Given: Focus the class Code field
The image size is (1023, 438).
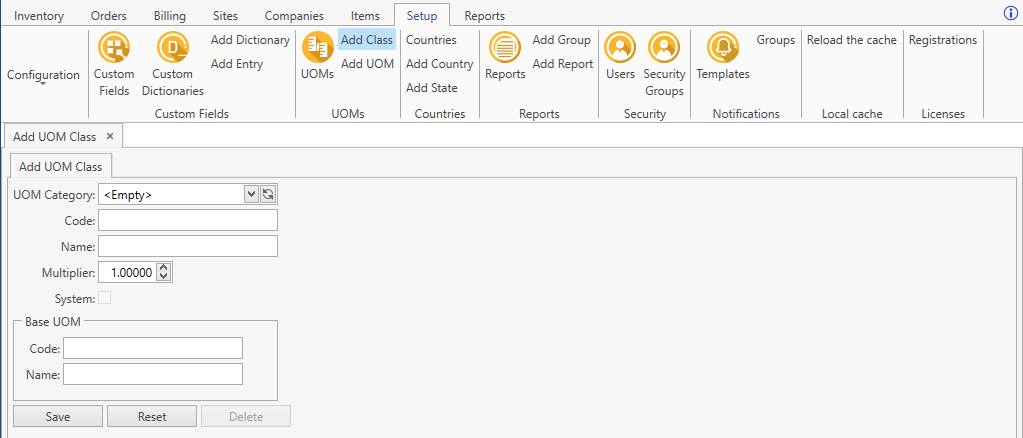Looking at the screenshot, I should (188, 220).
